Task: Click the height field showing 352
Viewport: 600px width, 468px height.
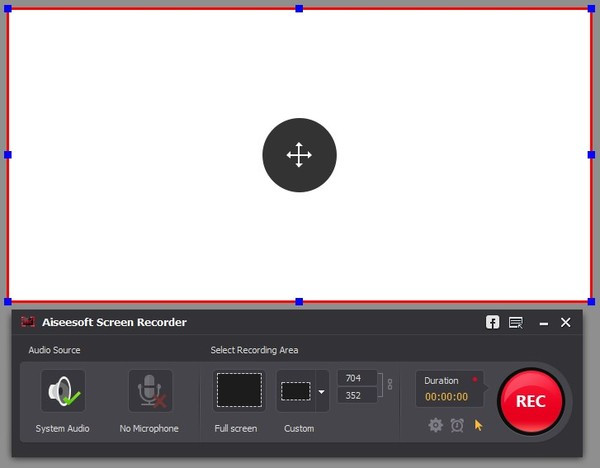Action: (357, 395)
